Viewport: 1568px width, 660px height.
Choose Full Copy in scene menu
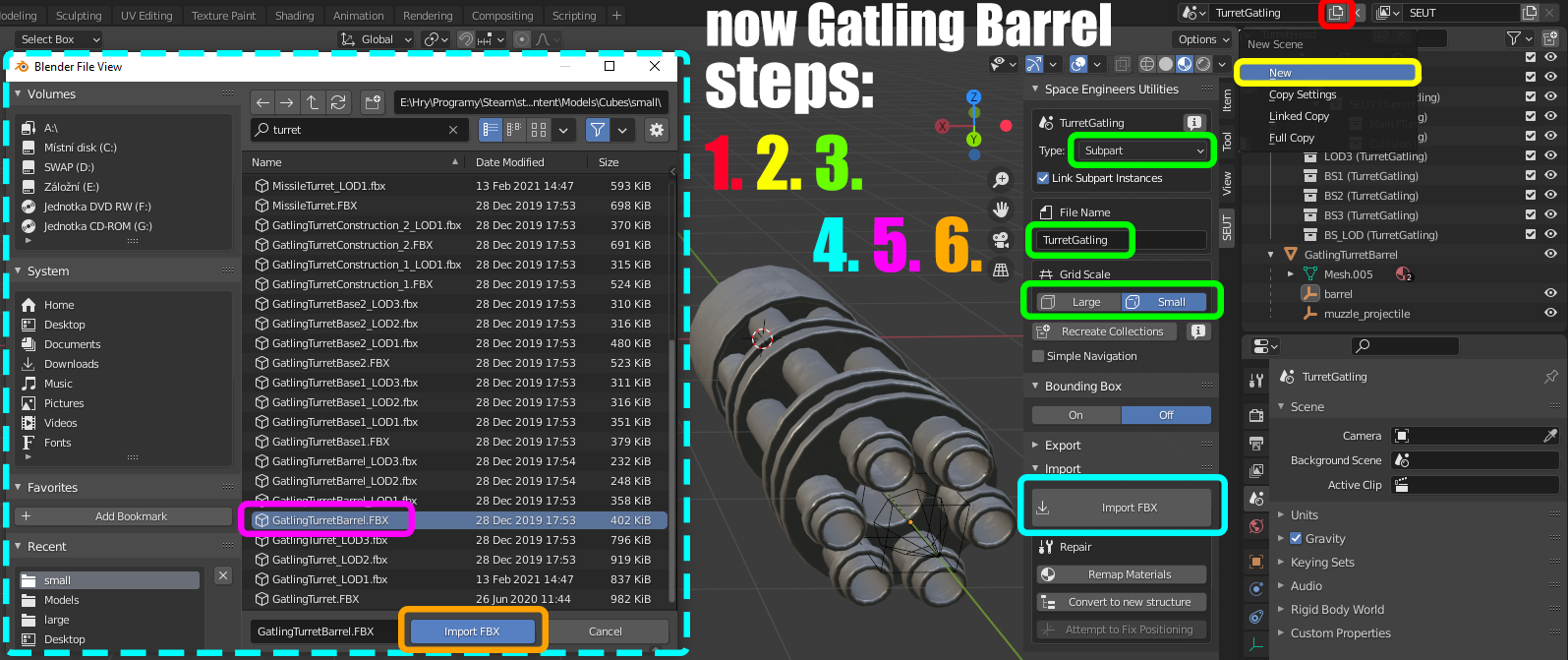point(1292,138)
